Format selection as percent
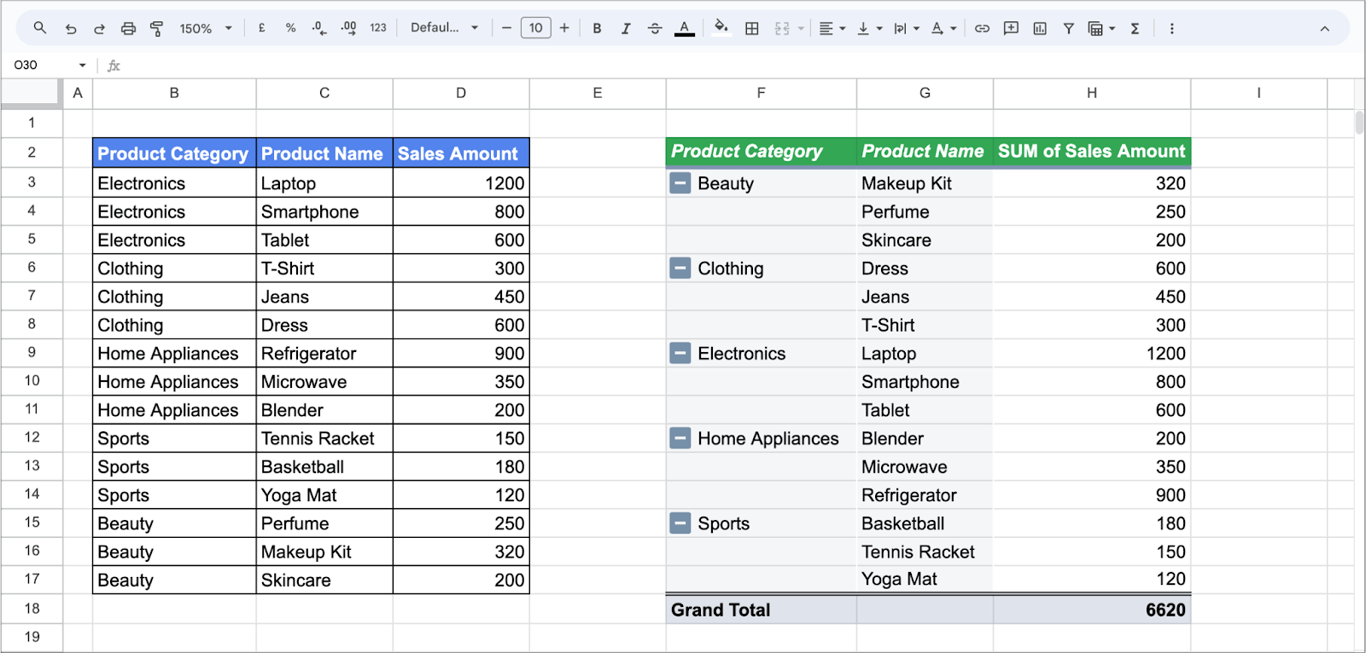 click(x=290, y=28)
